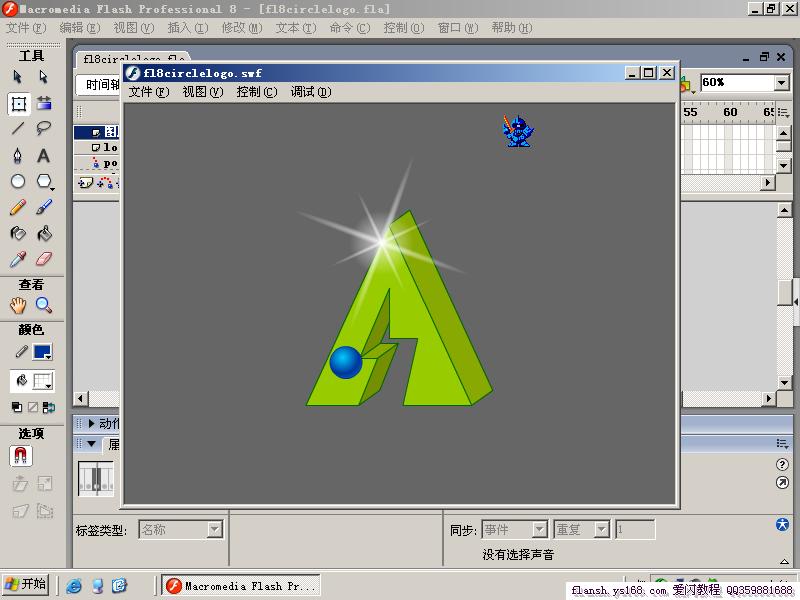Click the Accessibility panel icon
The width and height of the screenshot is (800, 600).
(782, 524)
